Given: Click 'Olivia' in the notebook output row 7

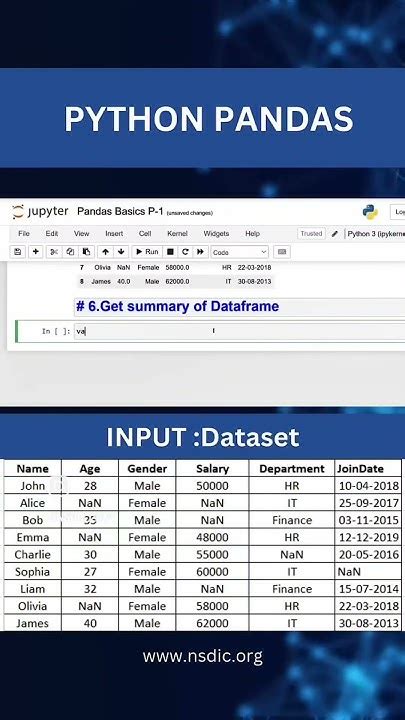Looking at the screenshot, I should (x=102, y=267).
